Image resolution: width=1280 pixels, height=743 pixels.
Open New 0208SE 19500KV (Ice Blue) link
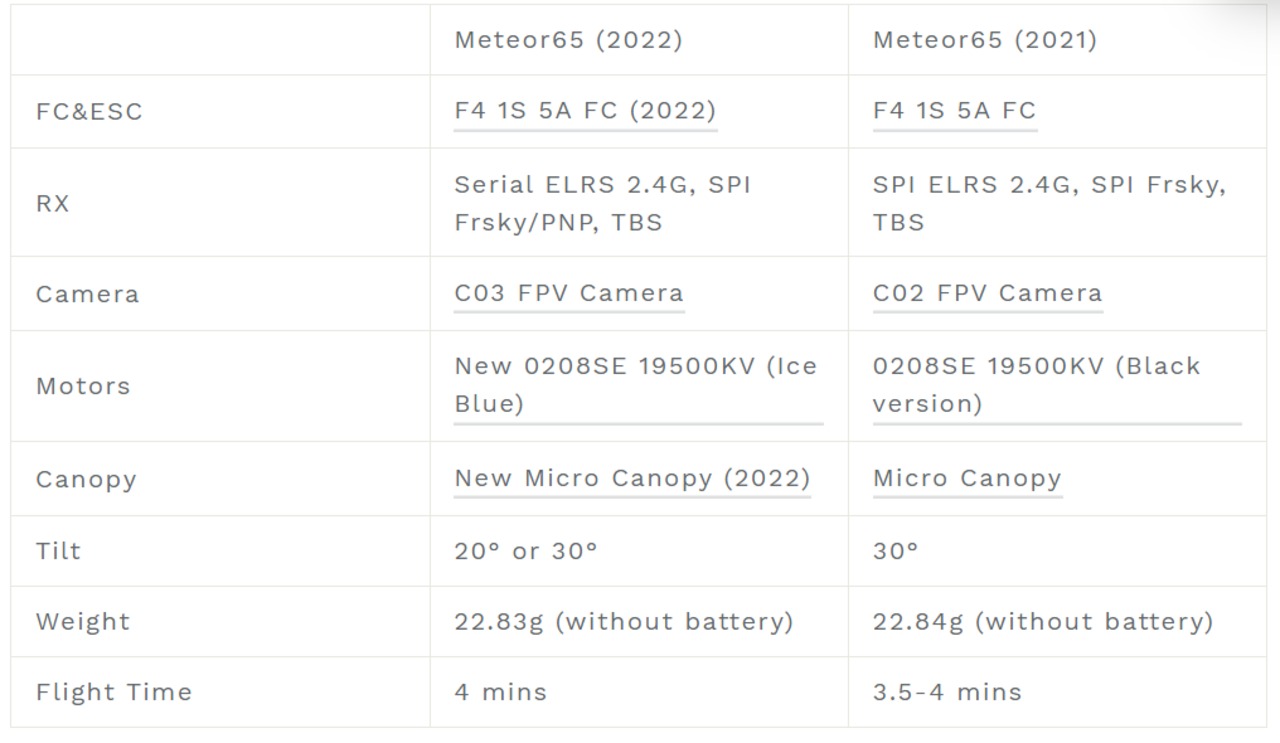(x=636, y=385)
